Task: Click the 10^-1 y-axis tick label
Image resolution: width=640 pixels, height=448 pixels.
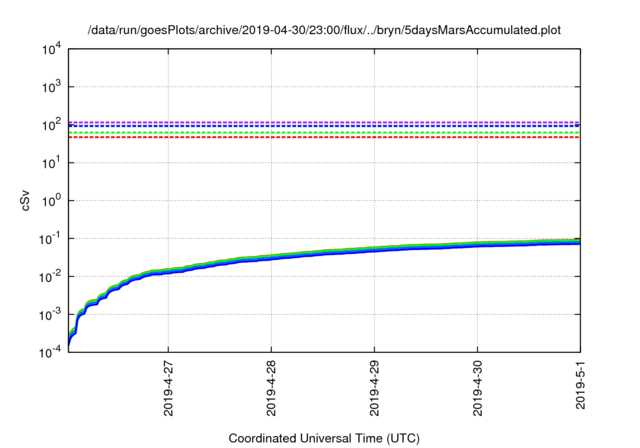Action: coord(49,239)
